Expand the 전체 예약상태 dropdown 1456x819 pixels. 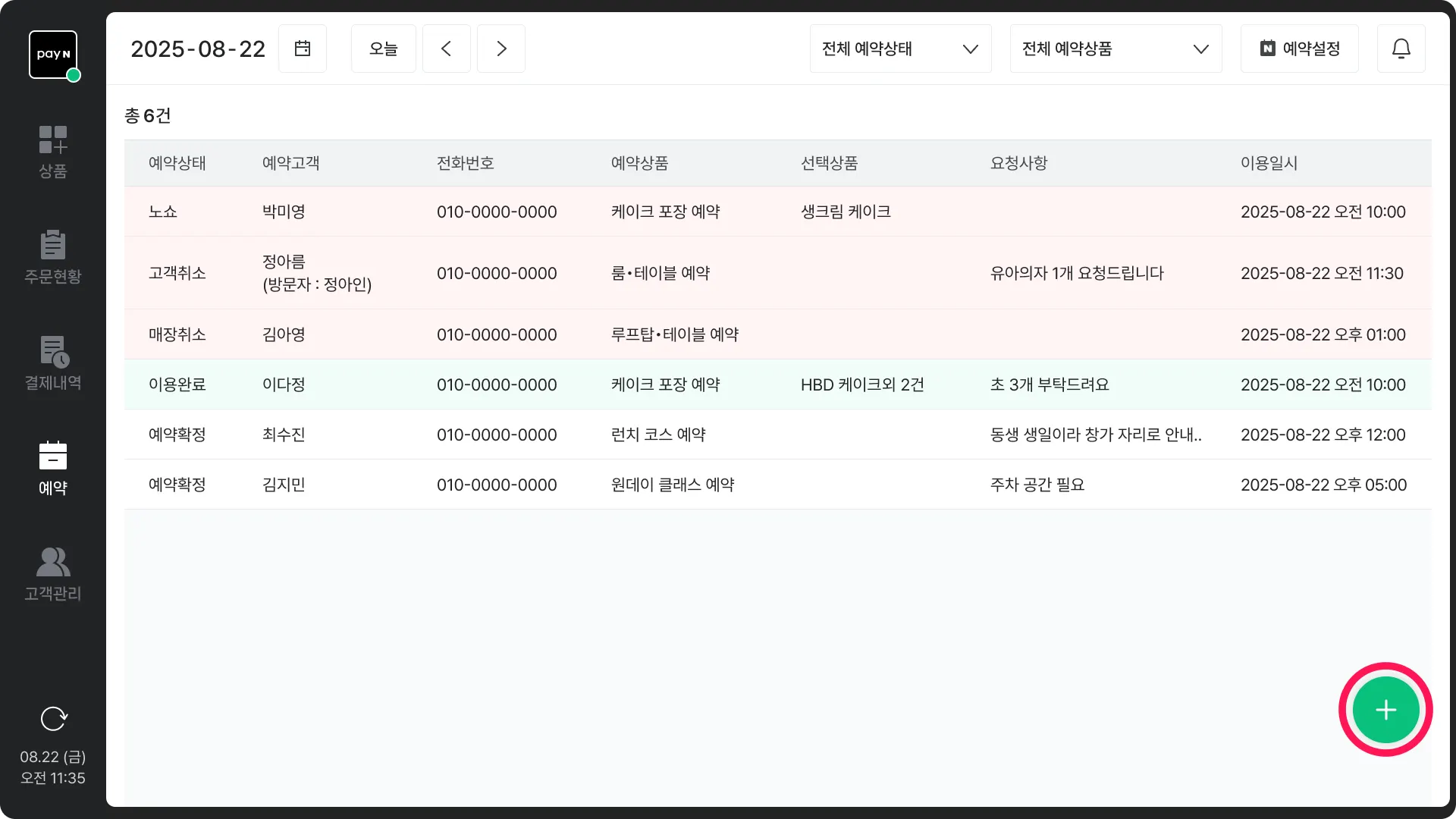pyautogui.click(x=900, y=49)
